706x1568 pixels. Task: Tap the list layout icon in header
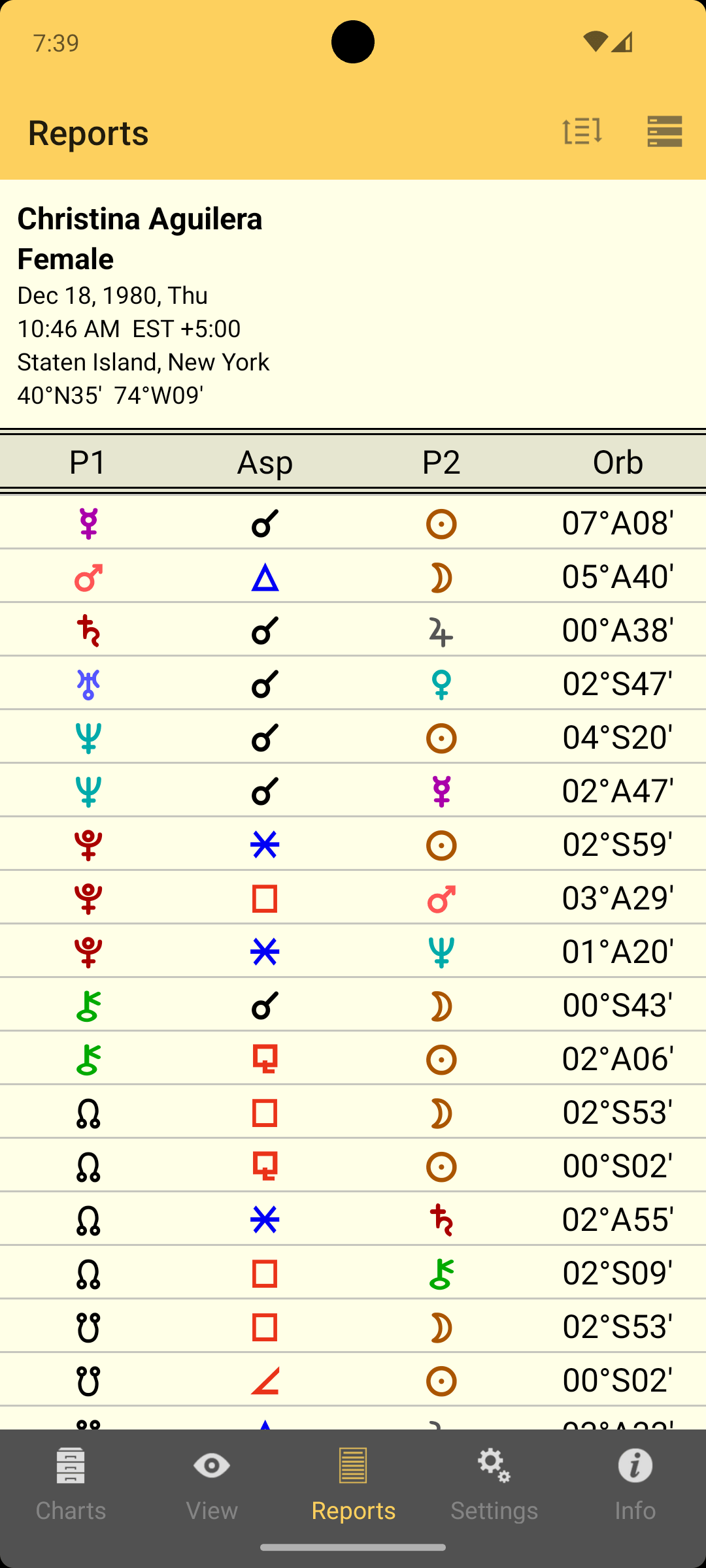click(x=665, y=131)
